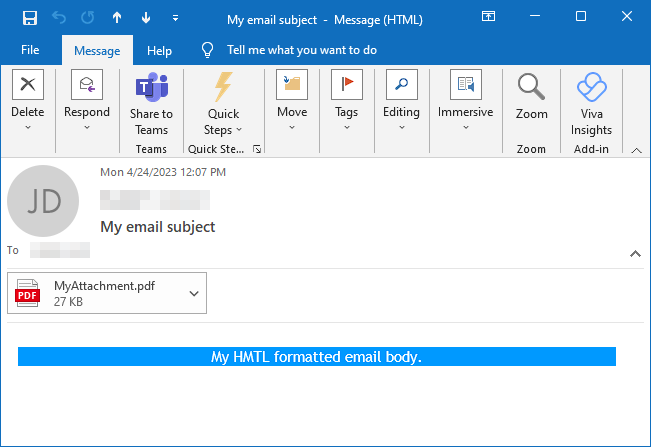Screen dimensions: 651x447
Task: Go to previous item with up arrow
Action: [117, 18]
